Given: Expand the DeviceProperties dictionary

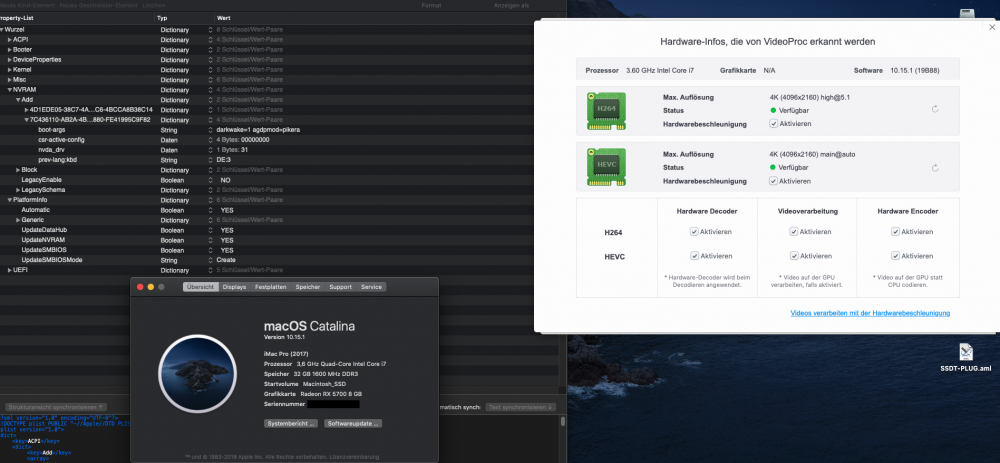Looking at the screenshot, I should [10, 59].
